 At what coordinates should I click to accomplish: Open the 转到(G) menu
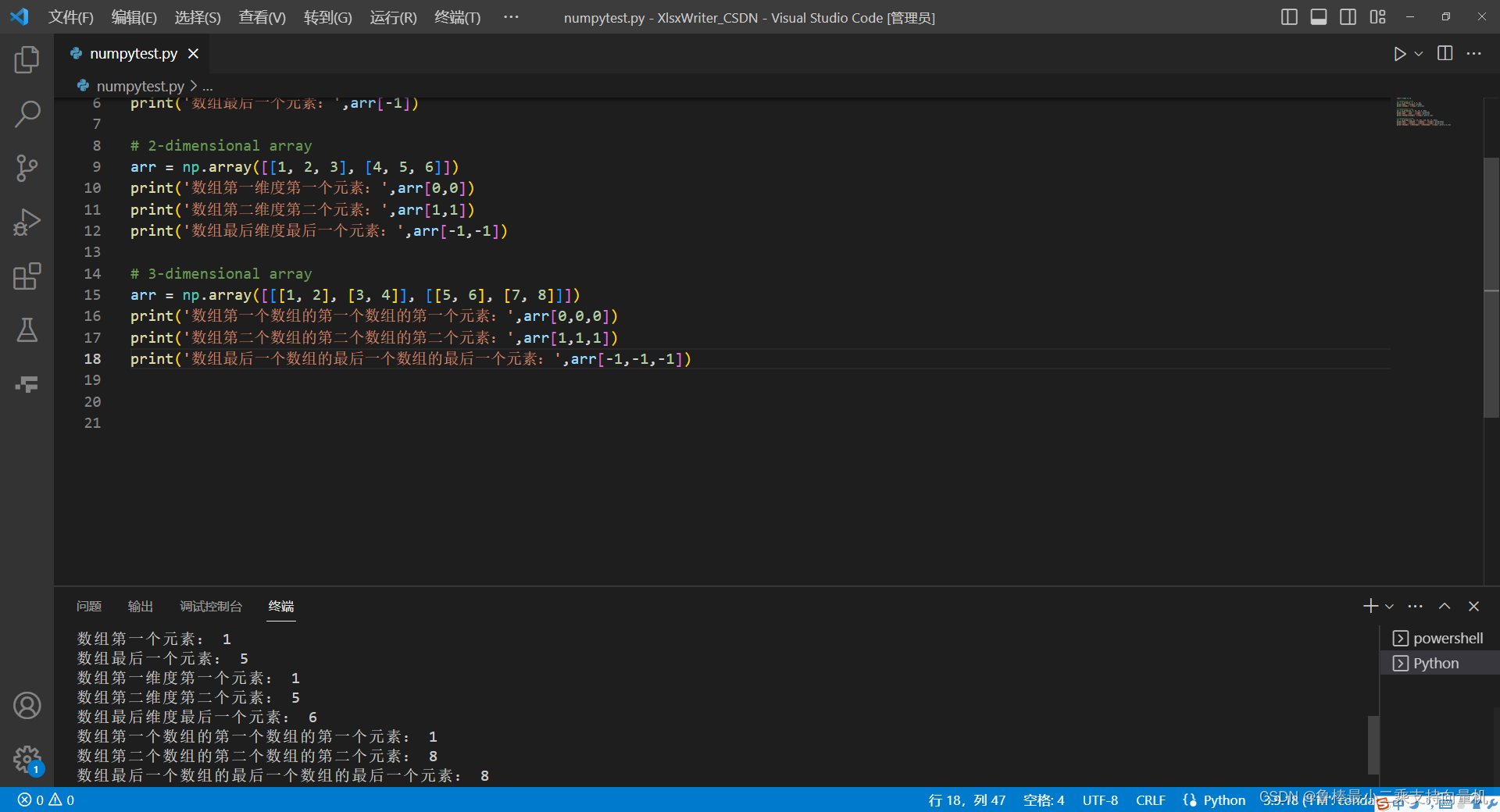327,17
